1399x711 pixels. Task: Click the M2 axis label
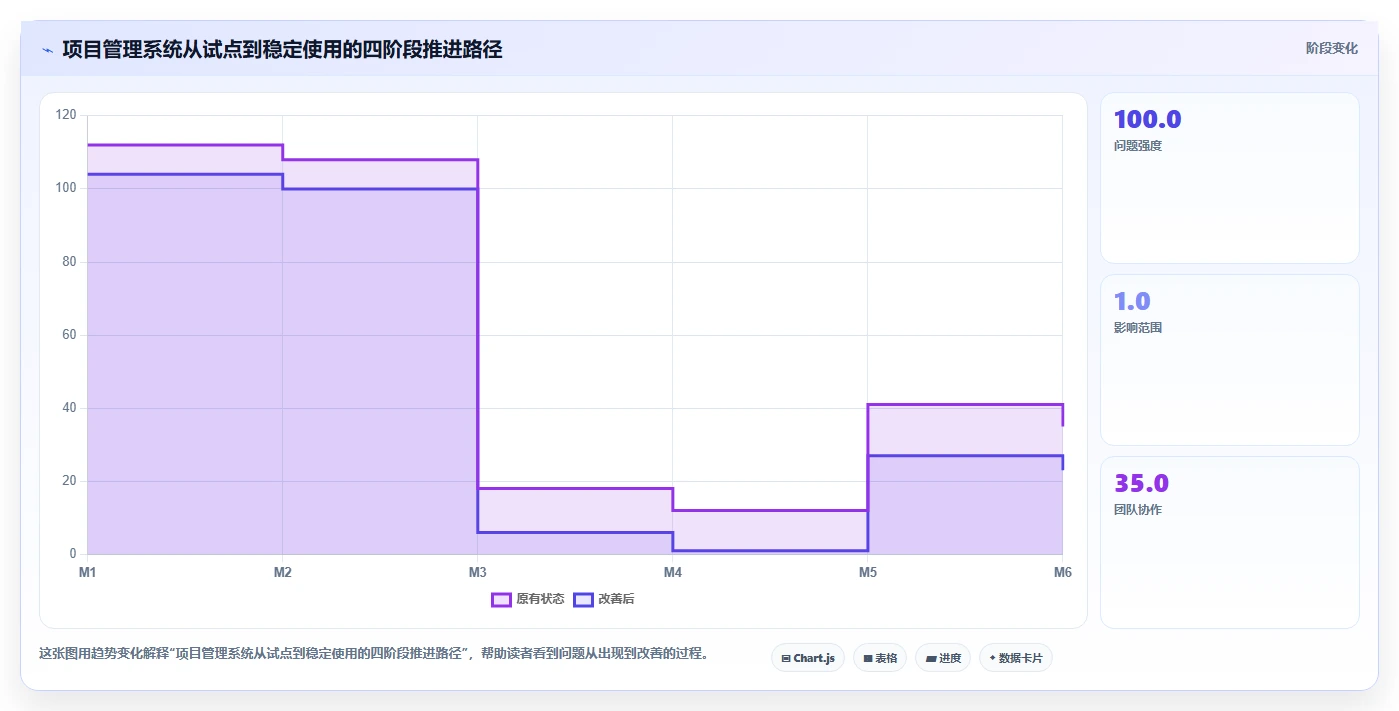282,572
